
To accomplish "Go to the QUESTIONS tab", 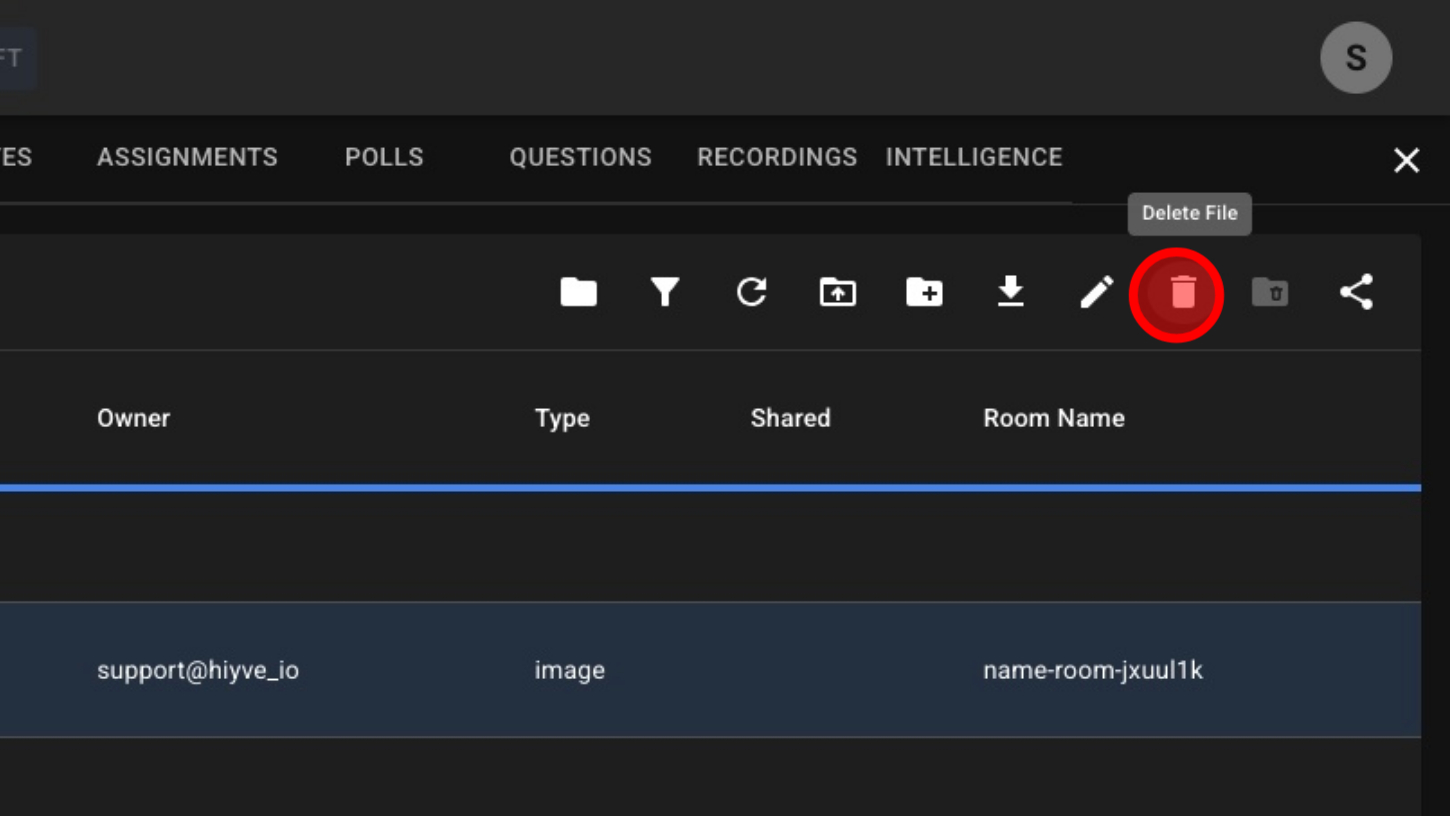I will click(580, 157).
